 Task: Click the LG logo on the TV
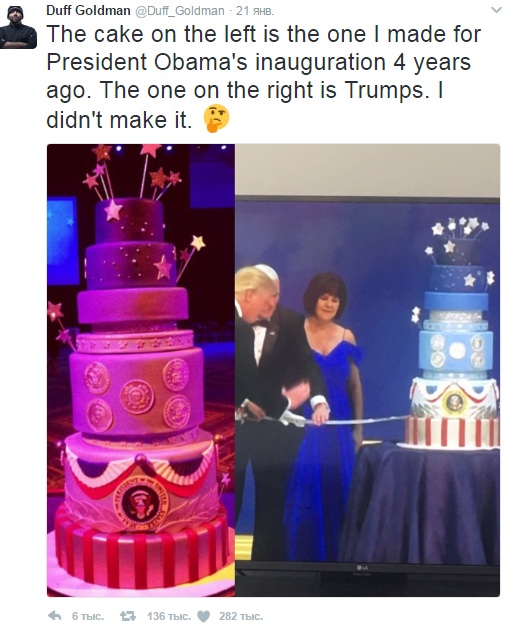(362, 568)
